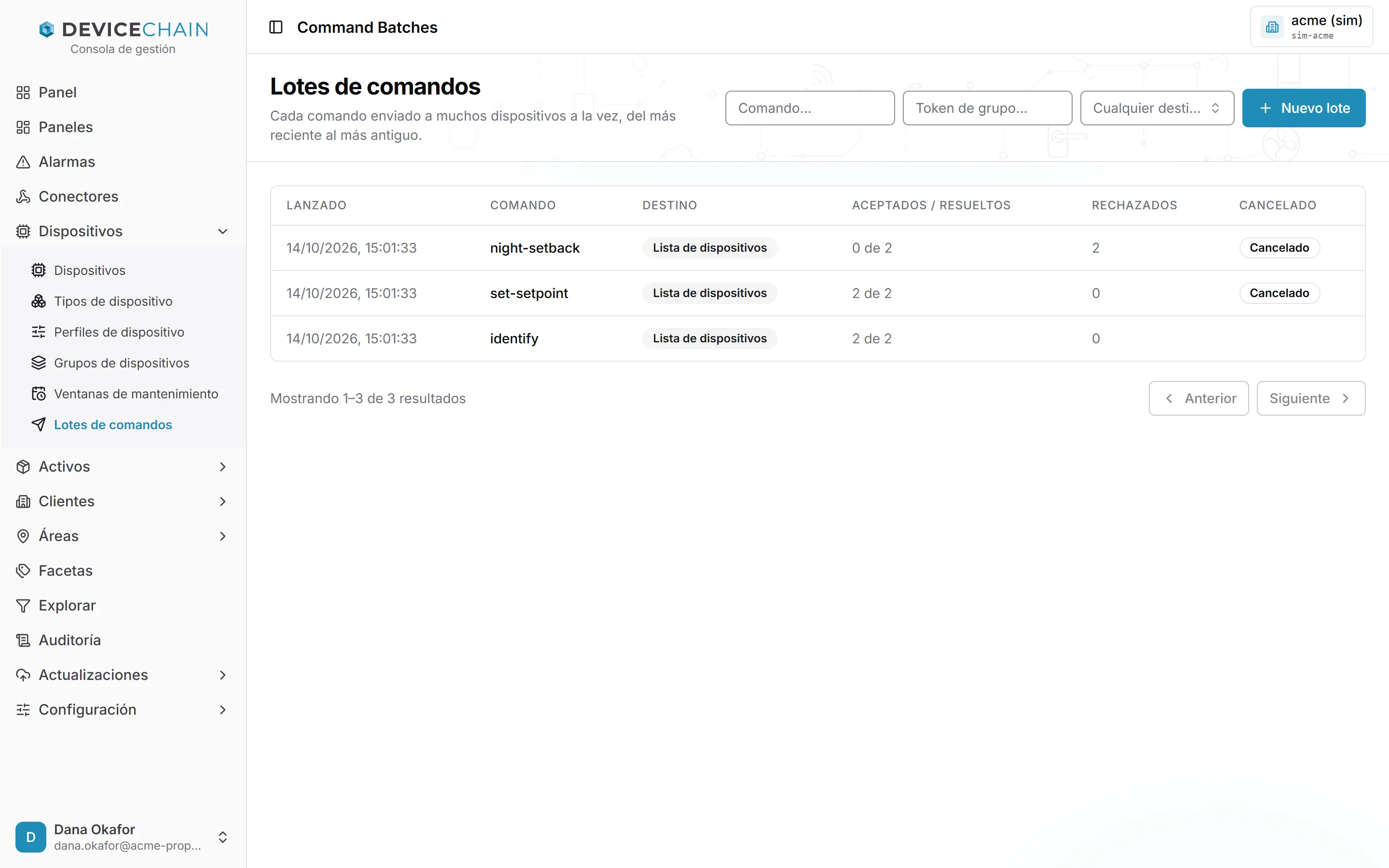
Task: Open Panel in the sidebar
Action: [123, 93]
